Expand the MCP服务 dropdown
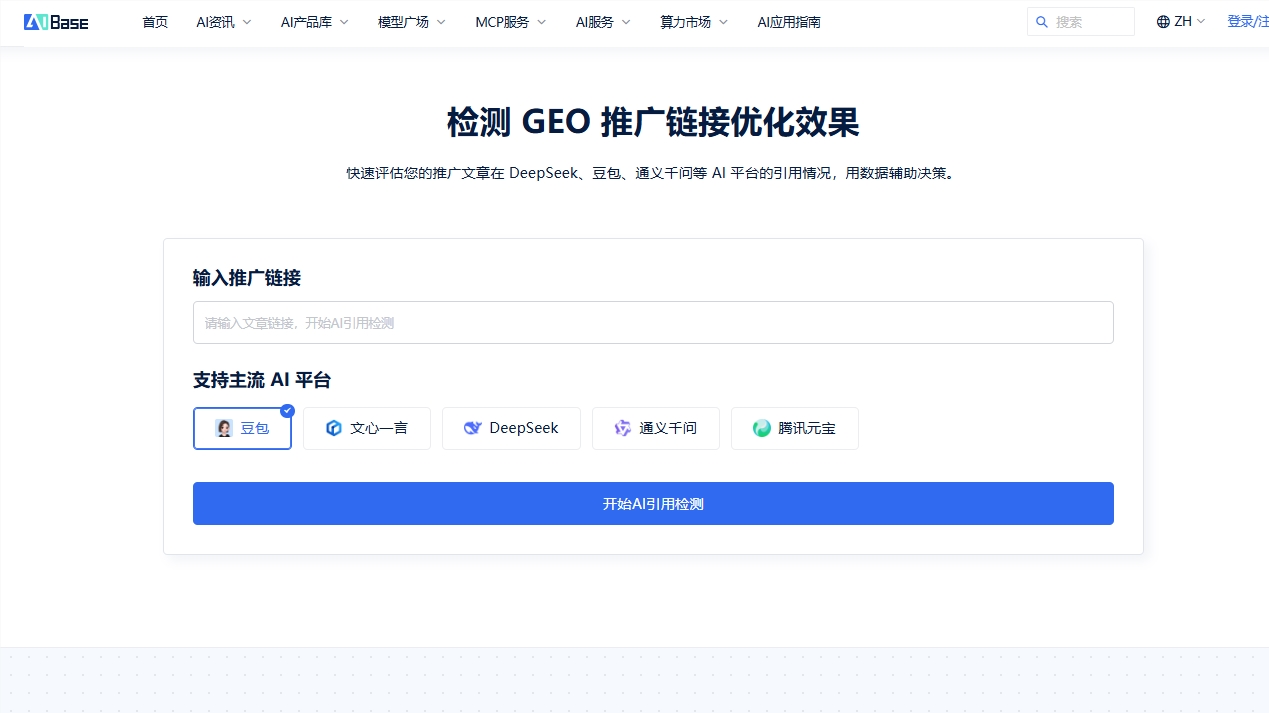This screenshot has width=1269, height=713. click(509, 21)
